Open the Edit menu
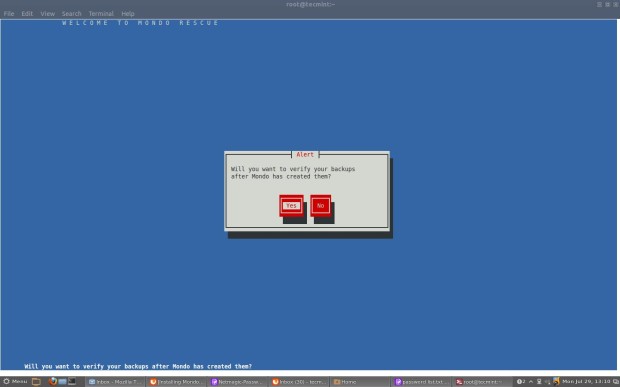This screenshot has height=387, width=620. pyautogui.click(x=27, y=13)
